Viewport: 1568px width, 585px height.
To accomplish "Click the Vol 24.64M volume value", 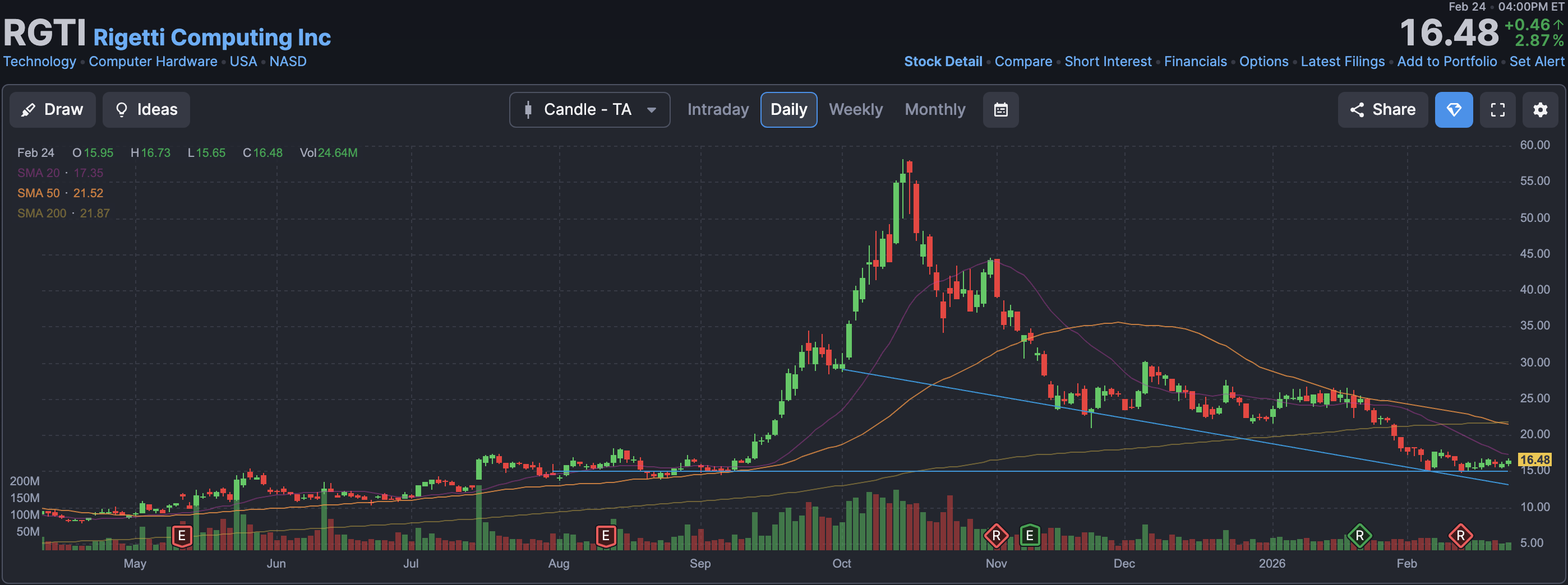I will point(329,152).
